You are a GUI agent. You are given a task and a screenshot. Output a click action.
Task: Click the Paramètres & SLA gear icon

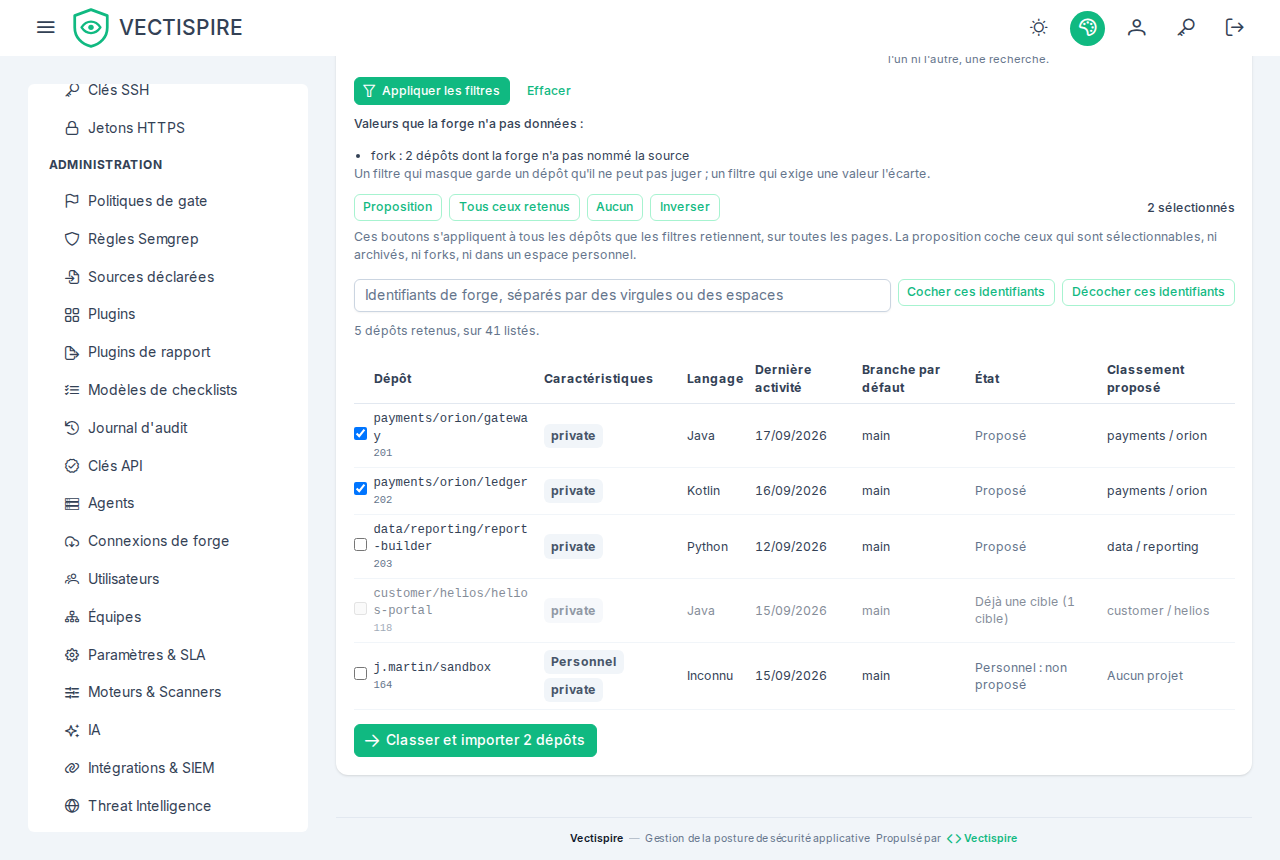click(72, 655)
